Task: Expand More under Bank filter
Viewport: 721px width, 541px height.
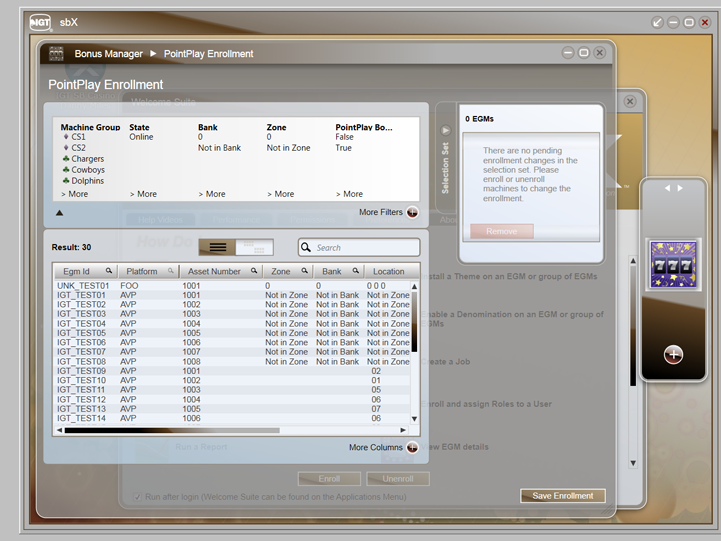Action: [212, 194]
